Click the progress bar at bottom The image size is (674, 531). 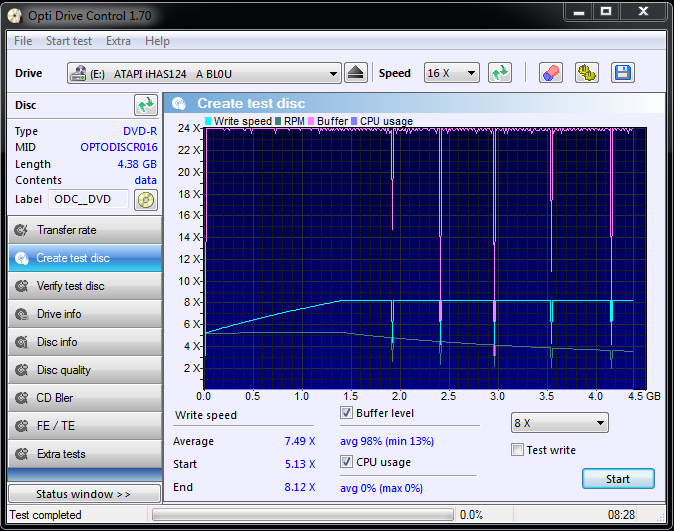point(303,515)
